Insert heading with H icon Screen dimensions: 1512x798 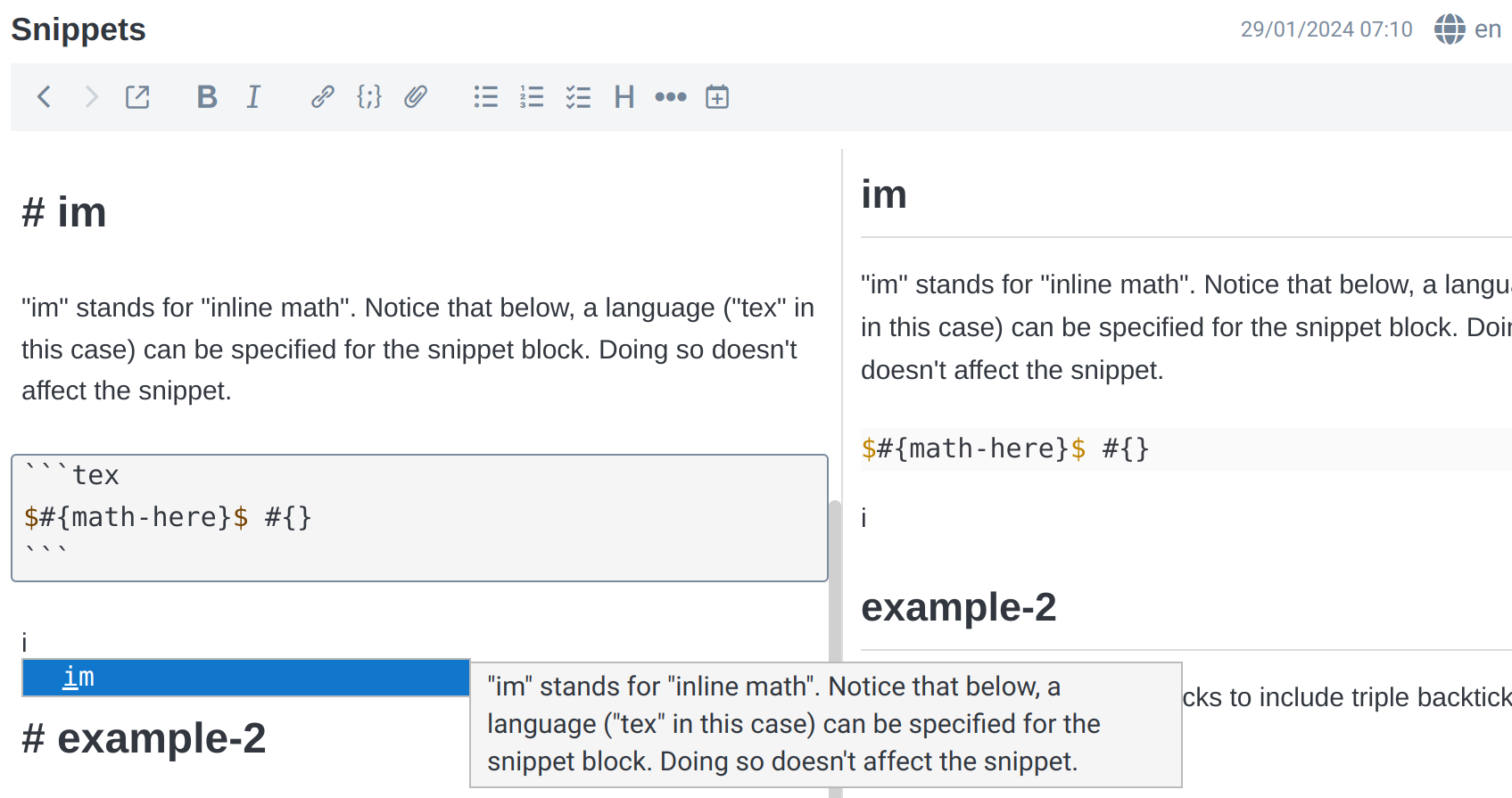coord(624,96)
